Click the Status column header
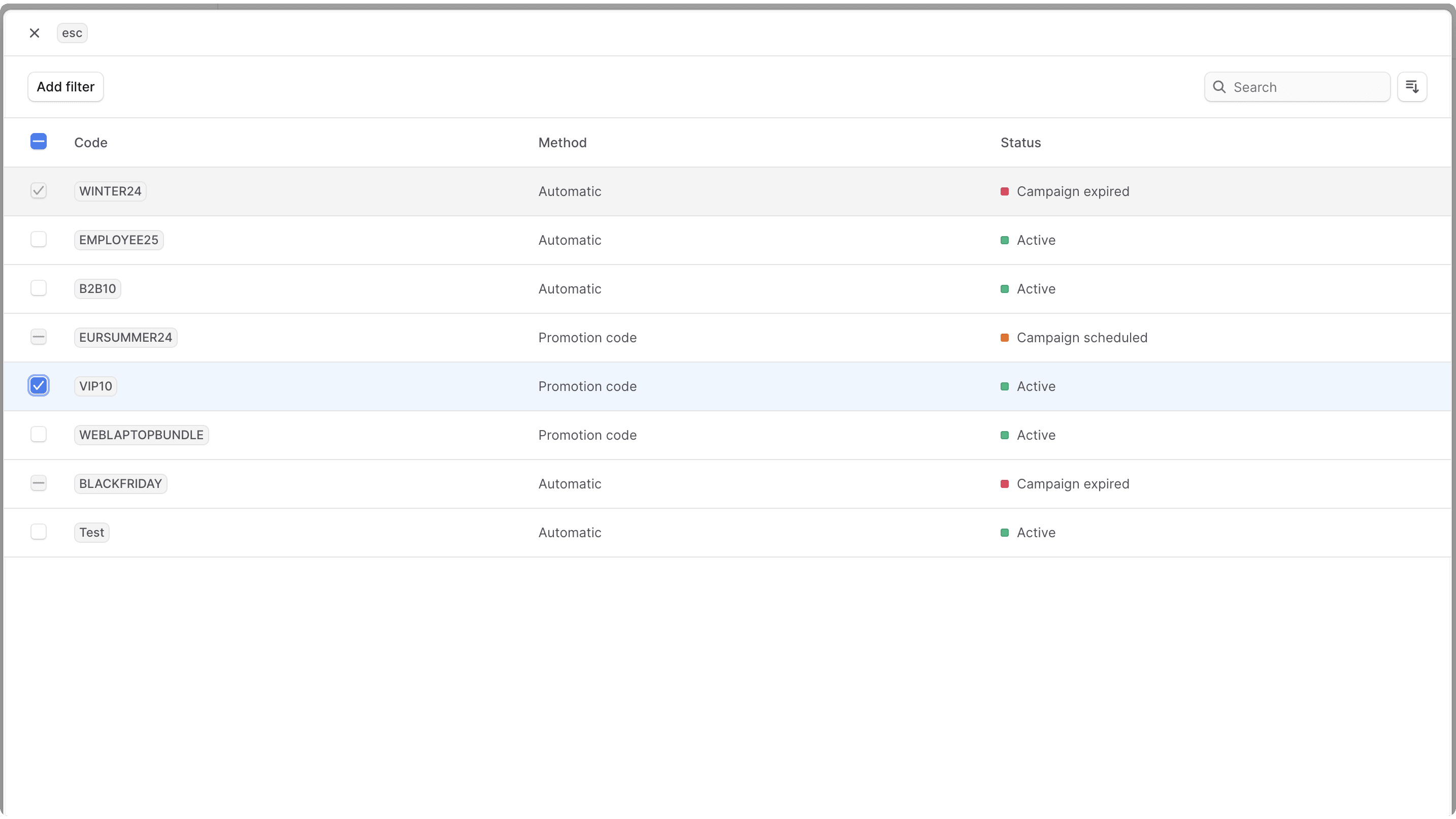Image resolution: width=1456 pixels, height=819 pixels. pos(1020,143)
